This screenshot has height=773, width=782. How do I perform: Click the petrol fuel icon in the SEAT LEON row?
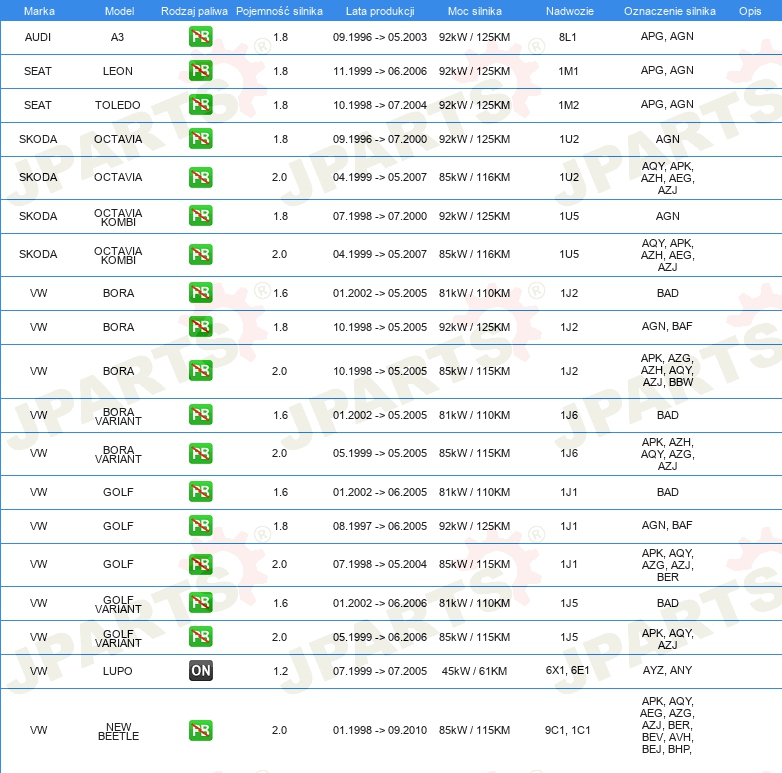200,71
